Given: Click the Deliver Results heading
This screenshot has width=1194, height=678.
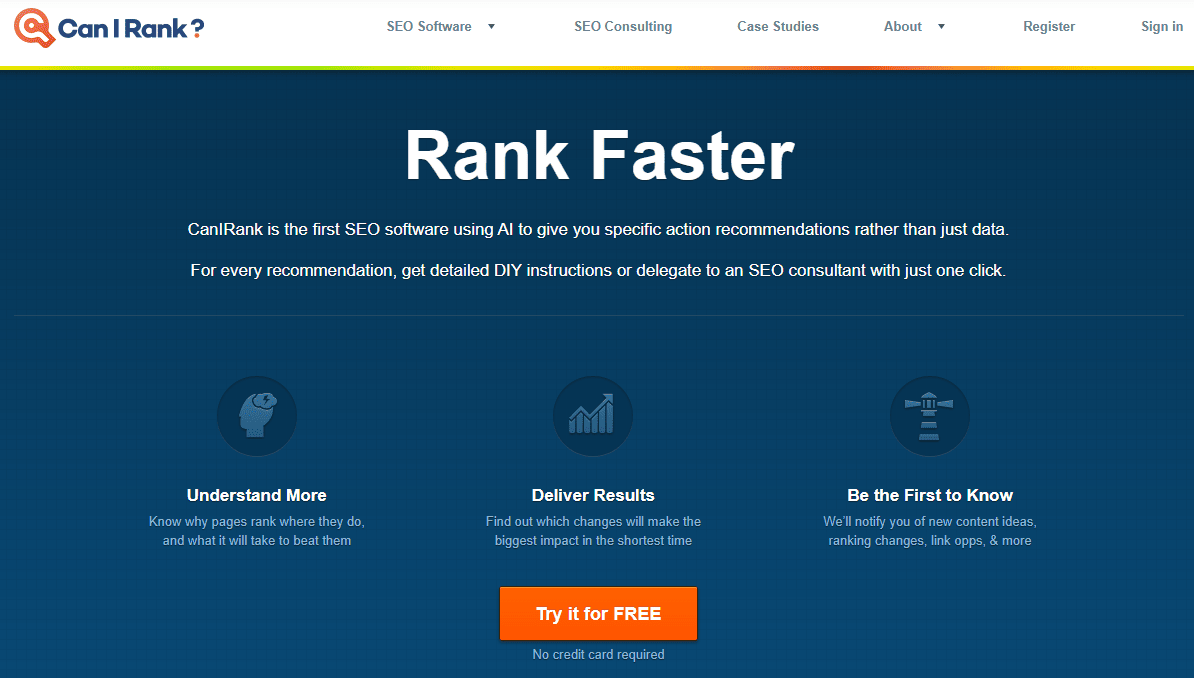Looking at the screenshot, I should pos(593,495).
